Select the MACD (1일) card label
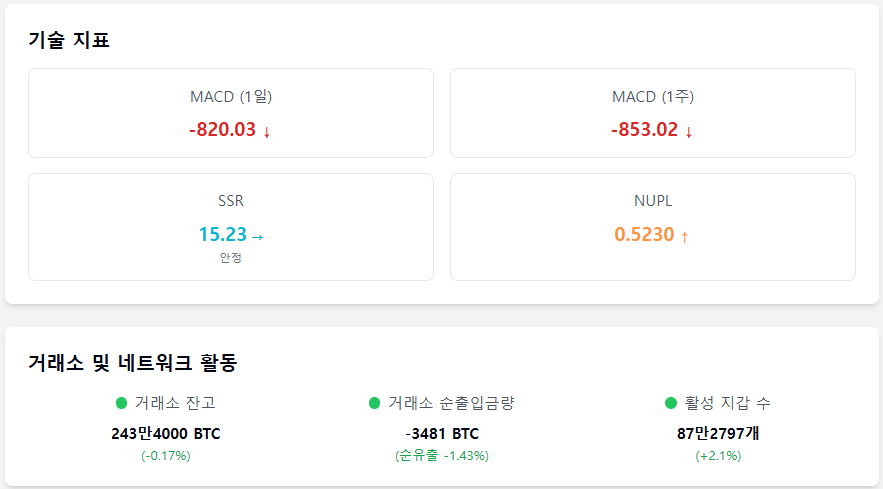 pos(231,97)
